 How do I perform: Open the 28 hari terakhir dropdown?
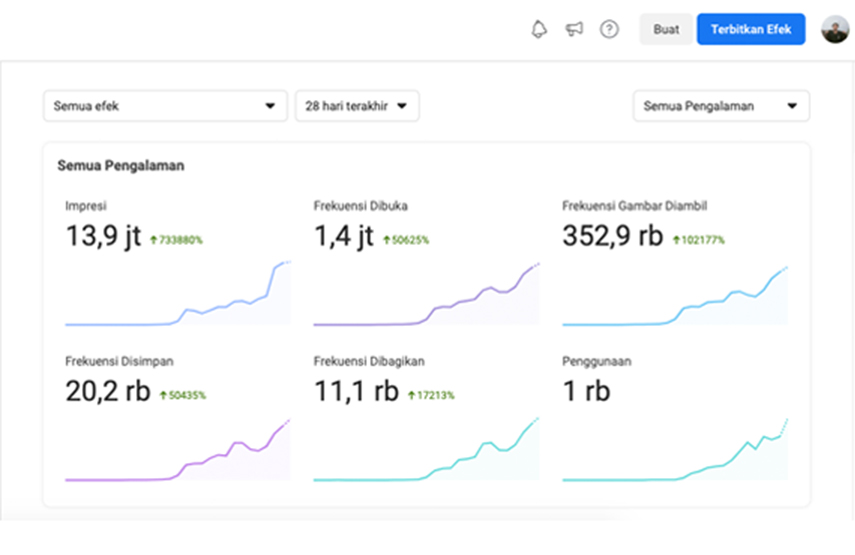tap(357, 106)
